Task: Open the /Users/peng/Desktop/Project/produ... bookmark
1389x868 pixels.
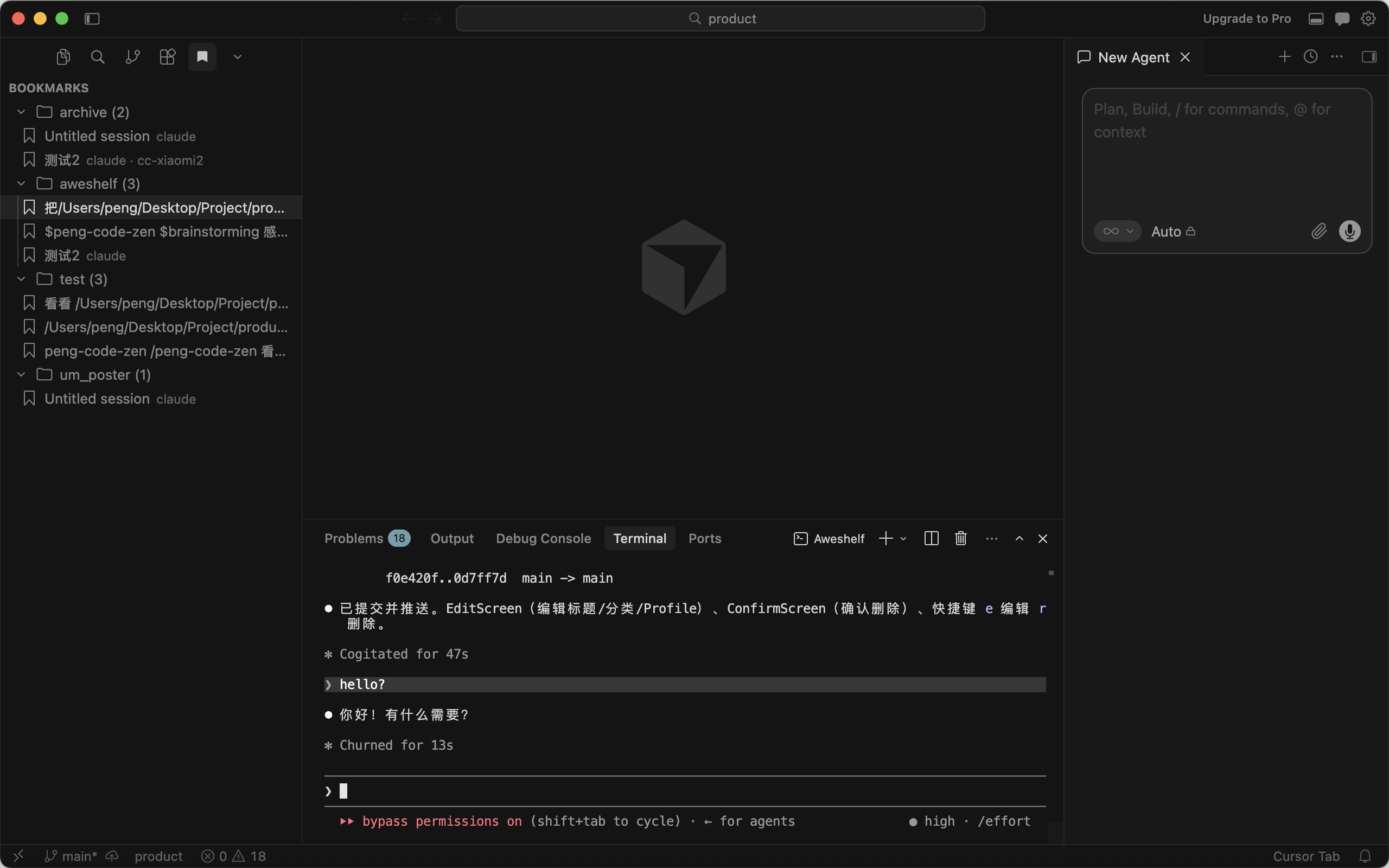Action: [x=151, y=327]
